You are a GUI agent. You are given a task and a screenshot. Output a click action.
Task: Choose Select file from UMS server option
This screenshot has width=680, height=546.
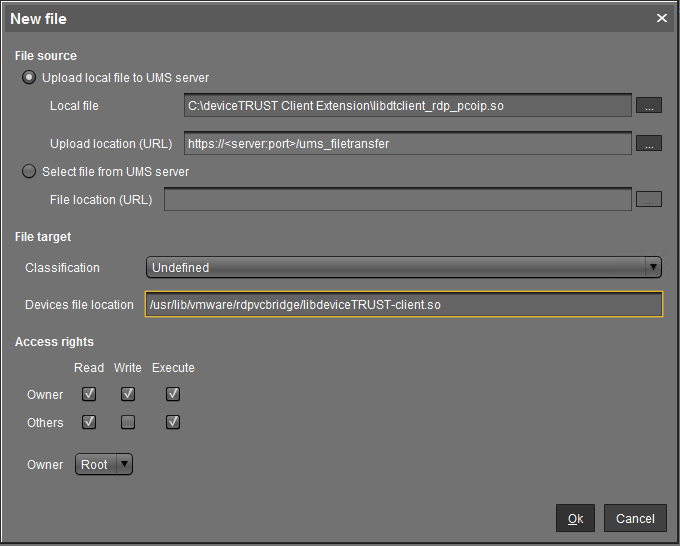point(29,171)
